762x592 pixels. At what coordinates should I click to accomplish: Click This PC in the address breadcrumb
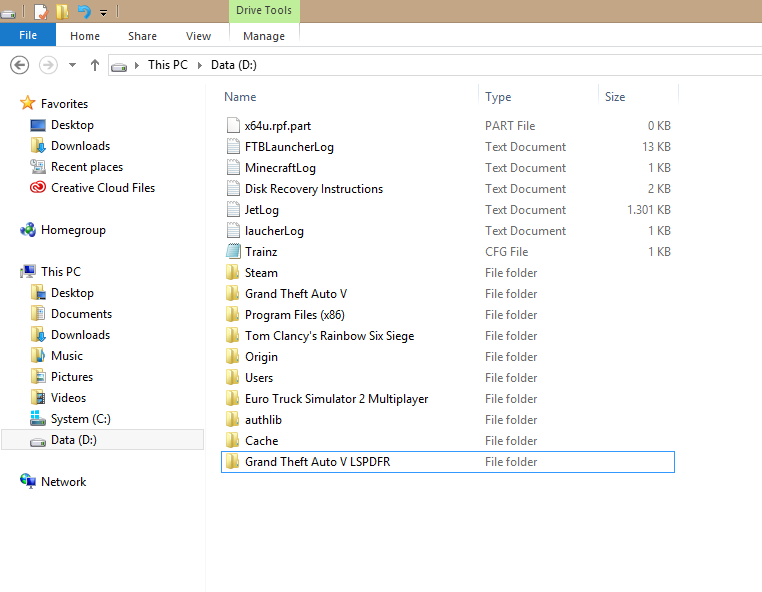coord(168,65)
